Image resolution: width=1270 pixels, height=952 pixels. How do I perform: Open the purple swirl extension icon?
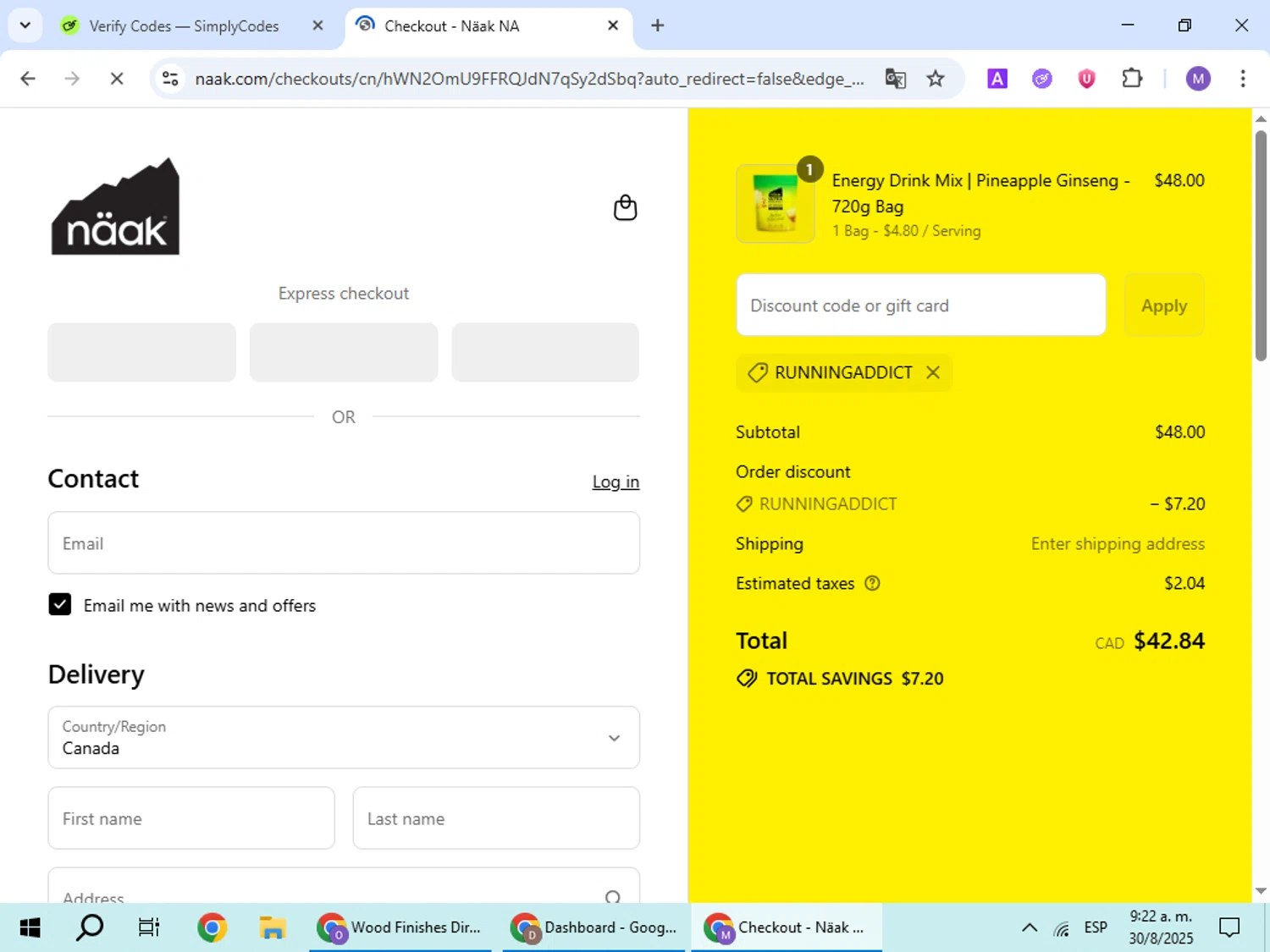pyautogui.click(x=1042, y=79)
